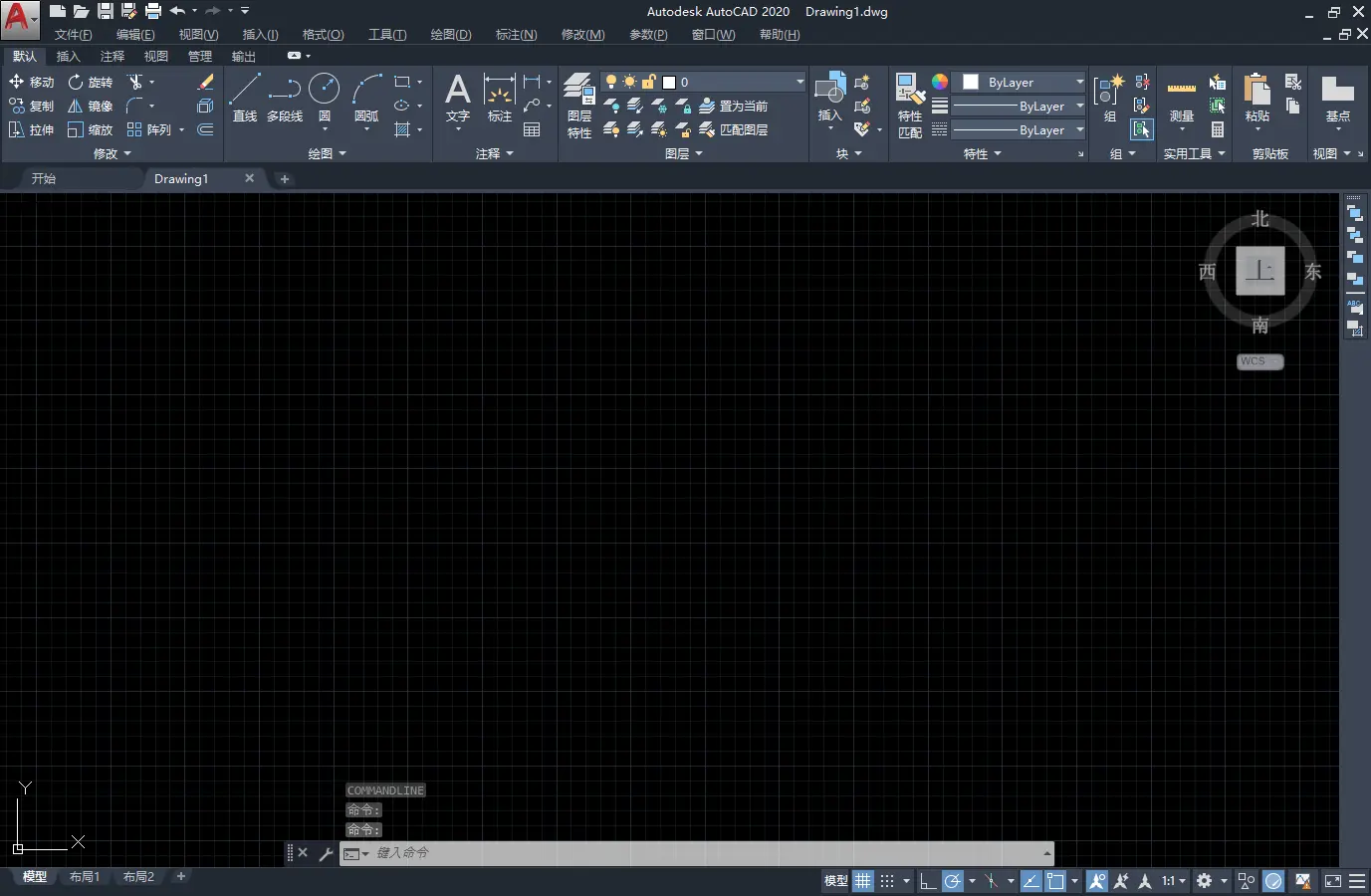Toggle the grid display in status bar

[862, 881]
